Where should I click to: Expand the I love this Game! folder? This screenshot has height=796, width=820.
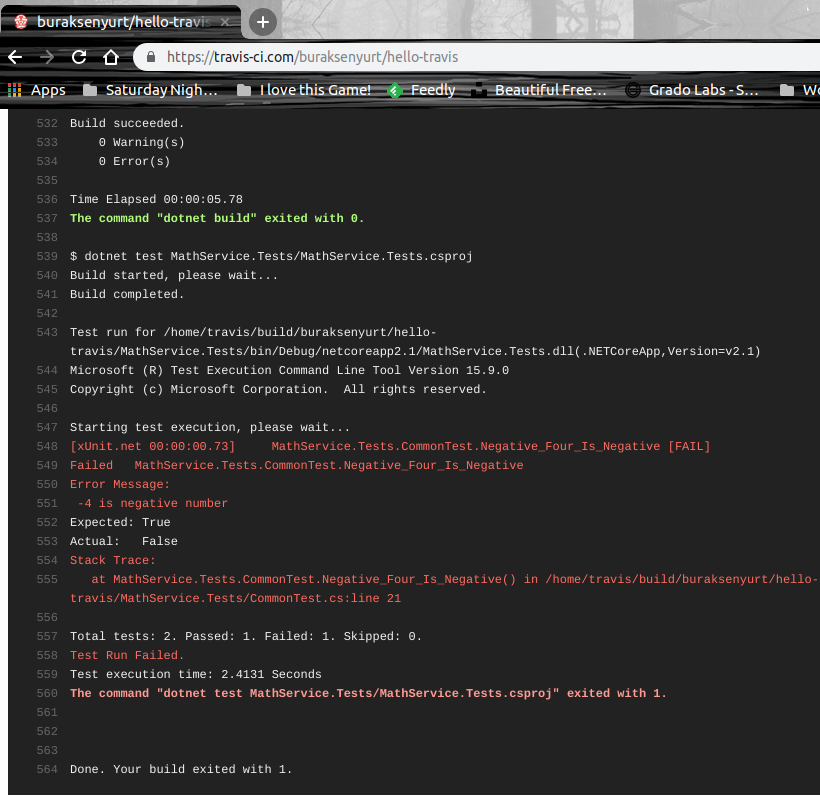pyautogui.click(x=304, y=90)
